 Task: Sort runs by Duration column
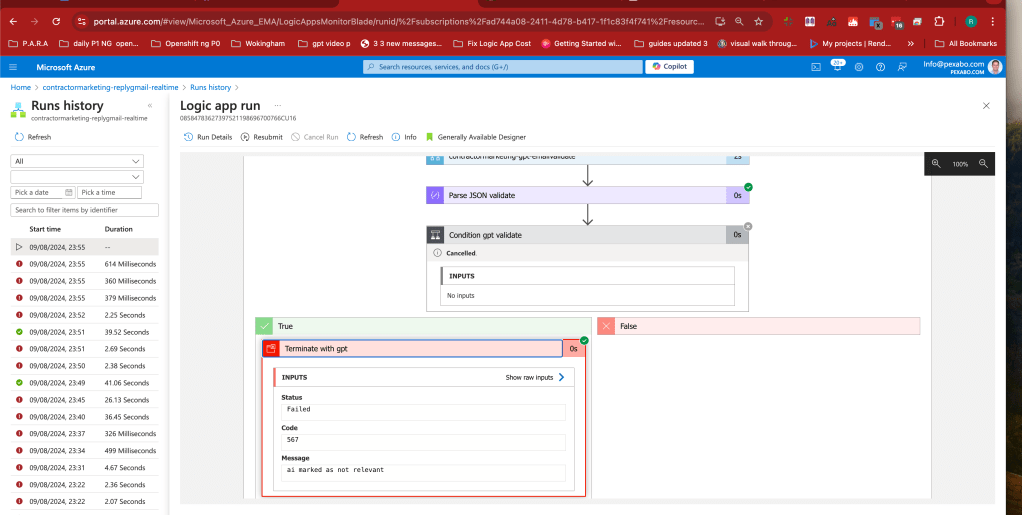click(x=119, y=229)
